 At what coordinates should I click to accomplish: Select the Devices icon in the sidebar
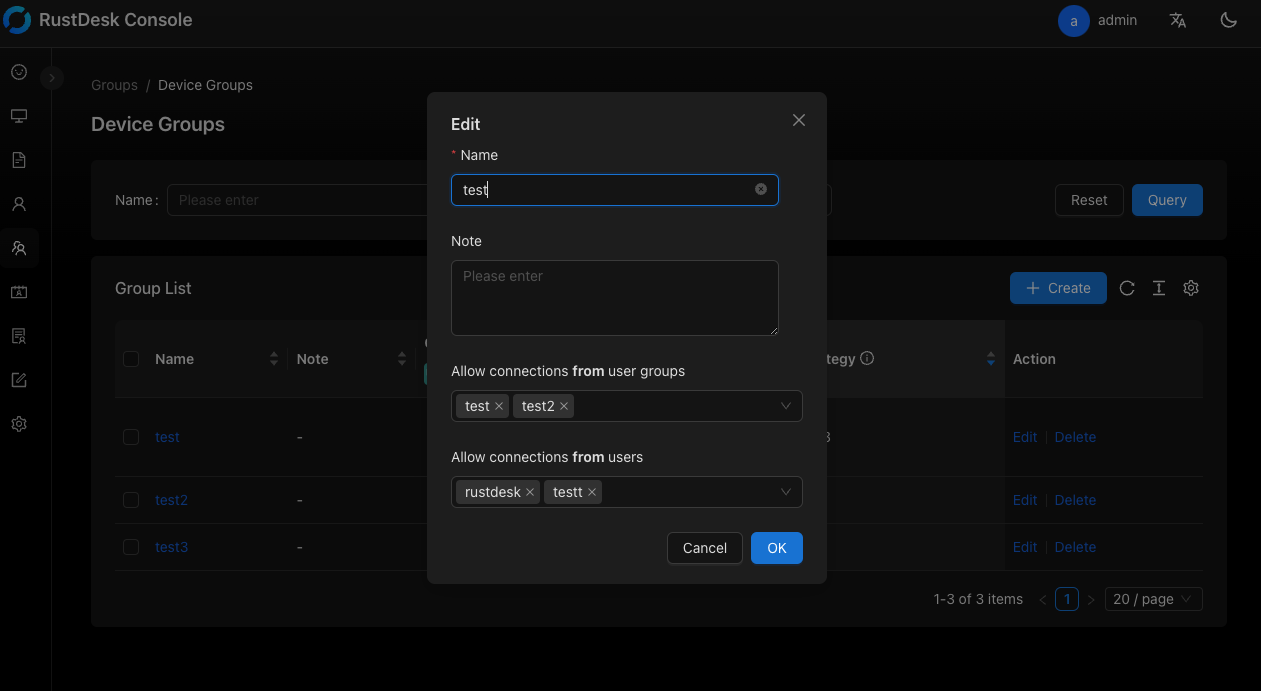(18, 115)
